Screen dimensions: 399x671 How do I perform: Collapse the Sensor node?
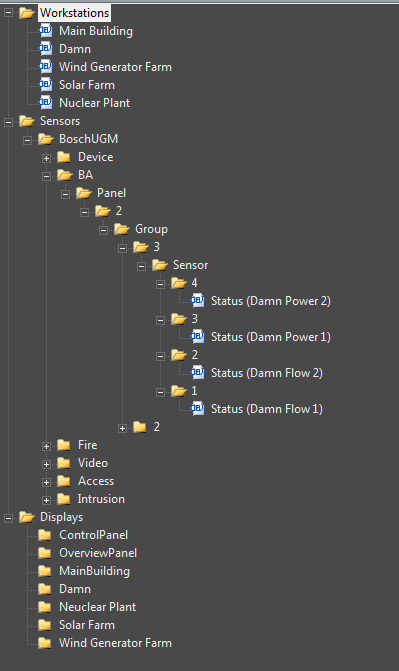[x=141, y=266]
